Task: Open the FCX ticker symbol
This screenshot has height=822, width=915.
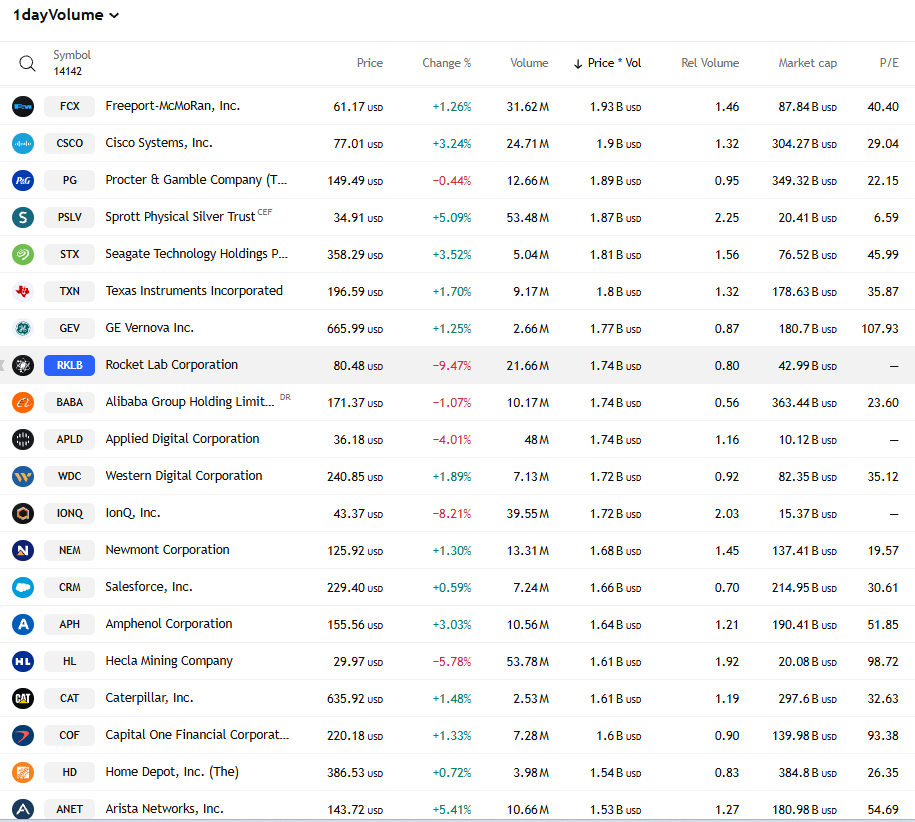Action: [x=69, y=106]
